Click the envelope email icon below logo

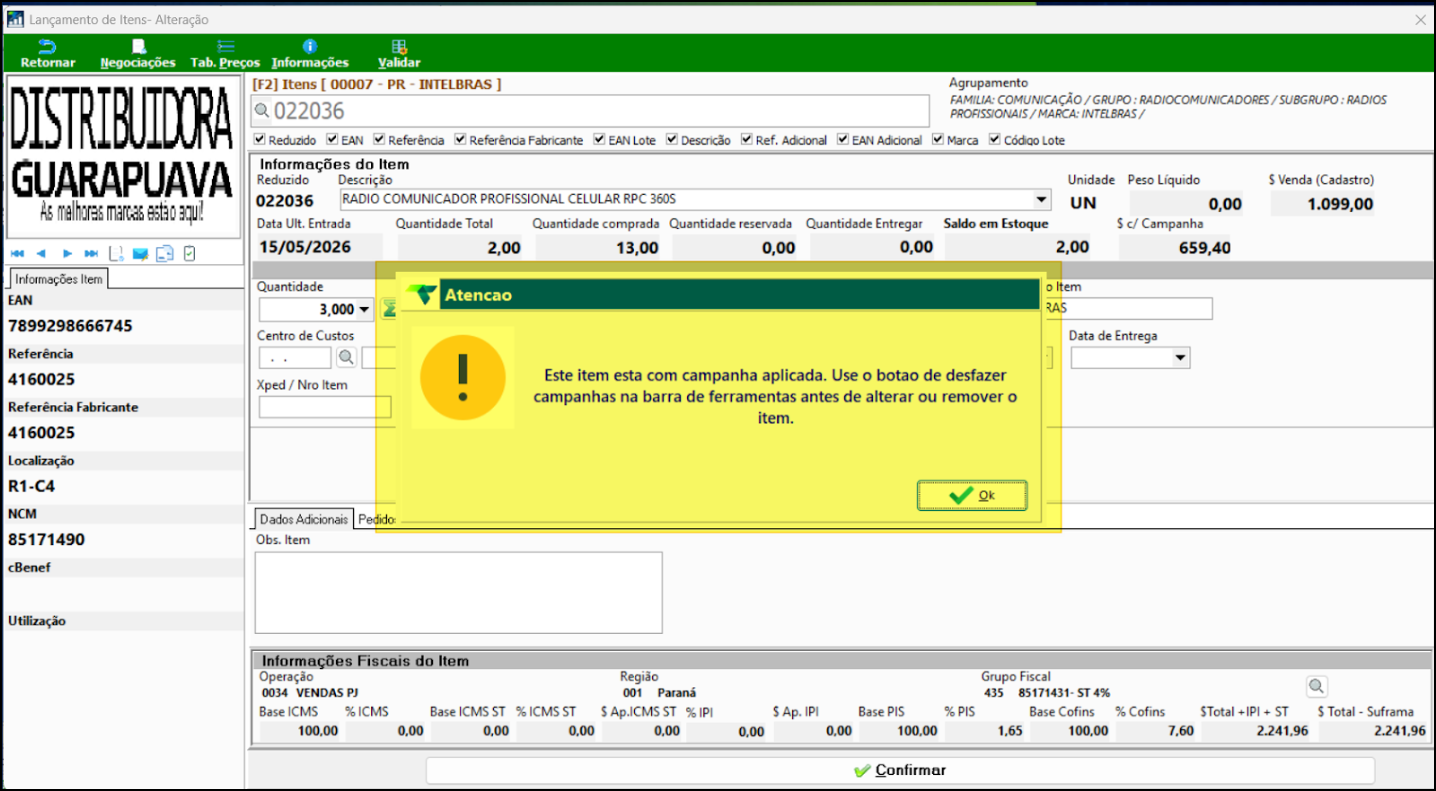pyautogui.click(x=140, y=254)
